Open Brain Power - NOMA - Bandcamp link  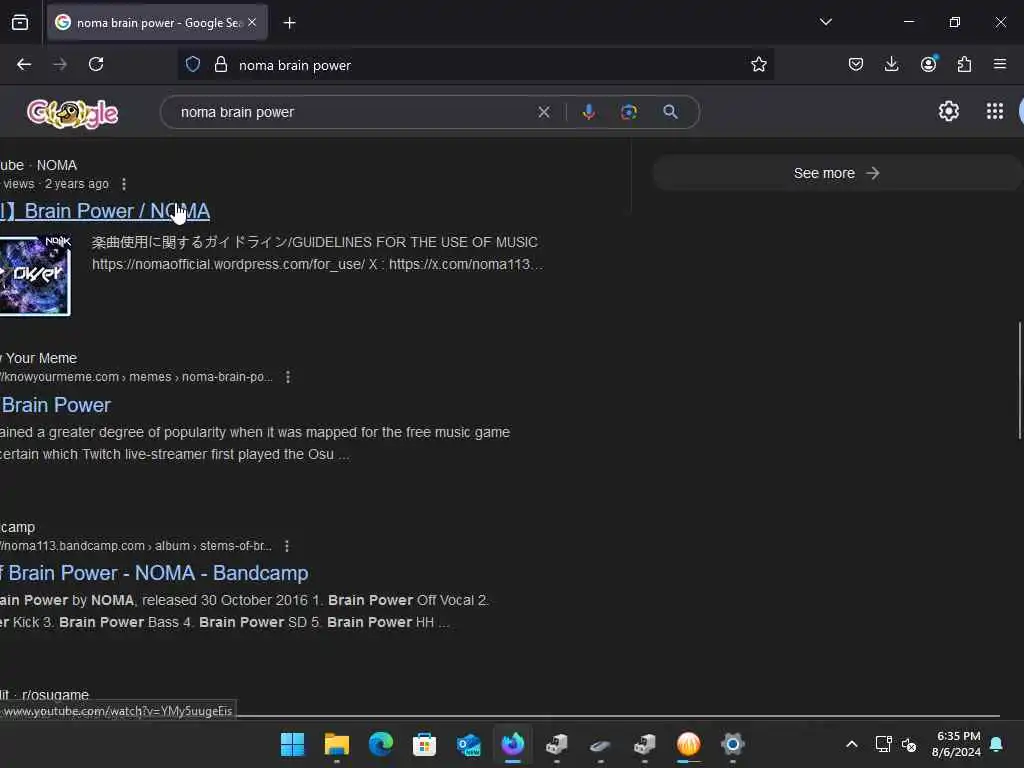[154, 573]
